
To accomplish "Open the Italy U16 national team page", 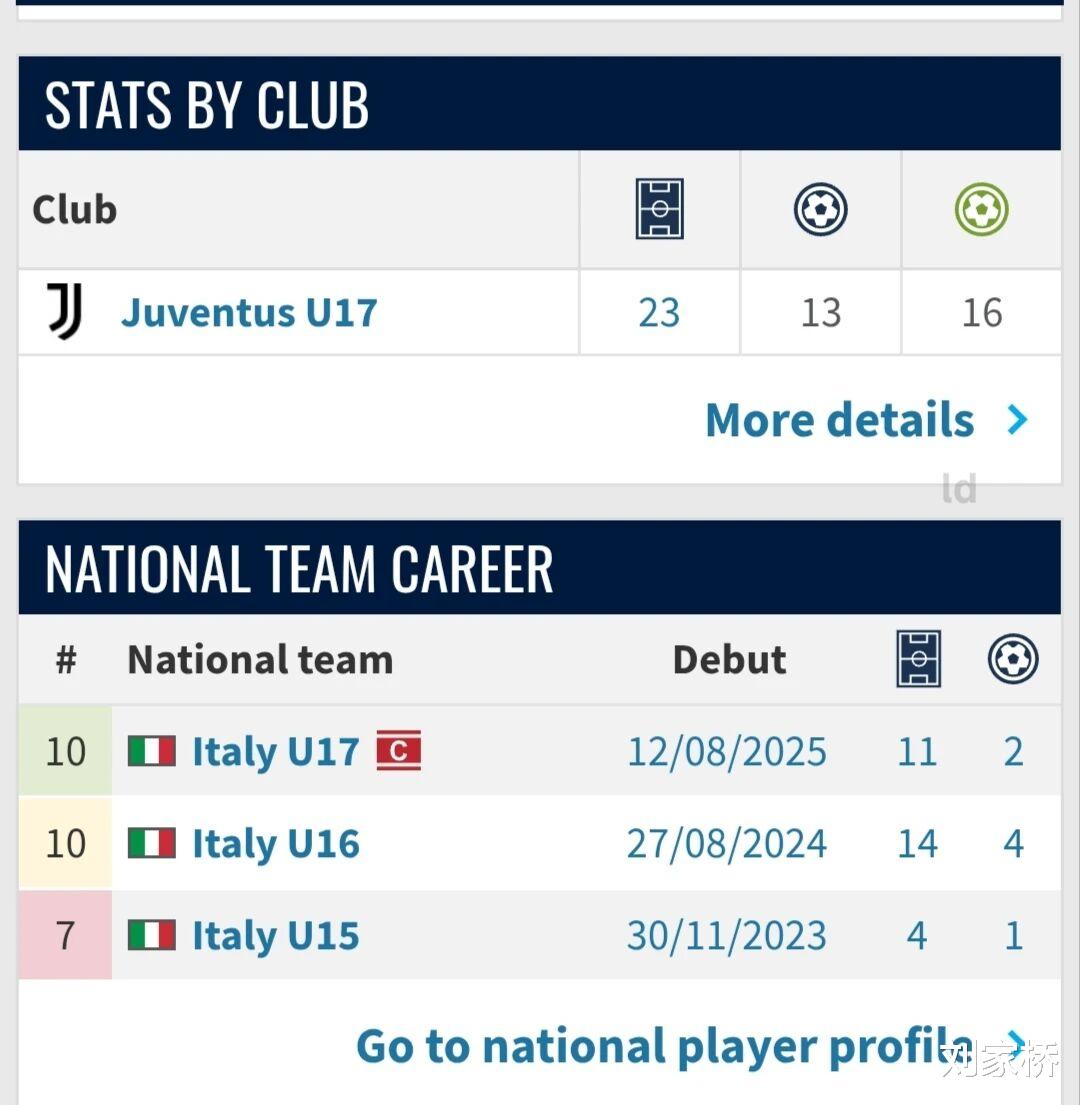I will 275,844.
